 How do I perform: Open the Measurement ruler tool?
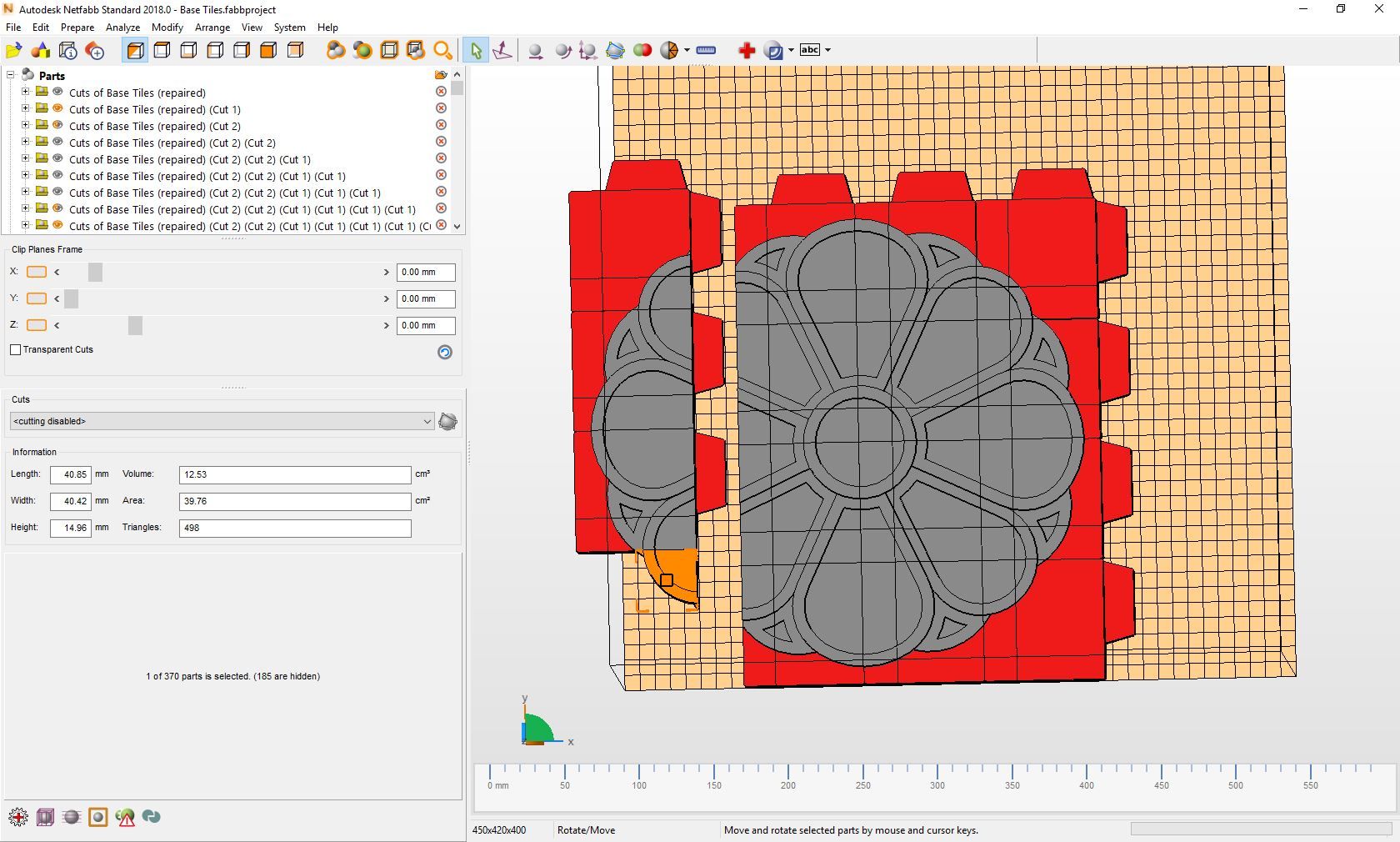tap(704, 49)
